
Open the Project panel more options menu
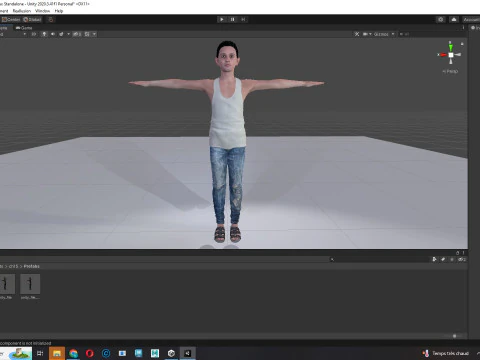tap(463, 253)
